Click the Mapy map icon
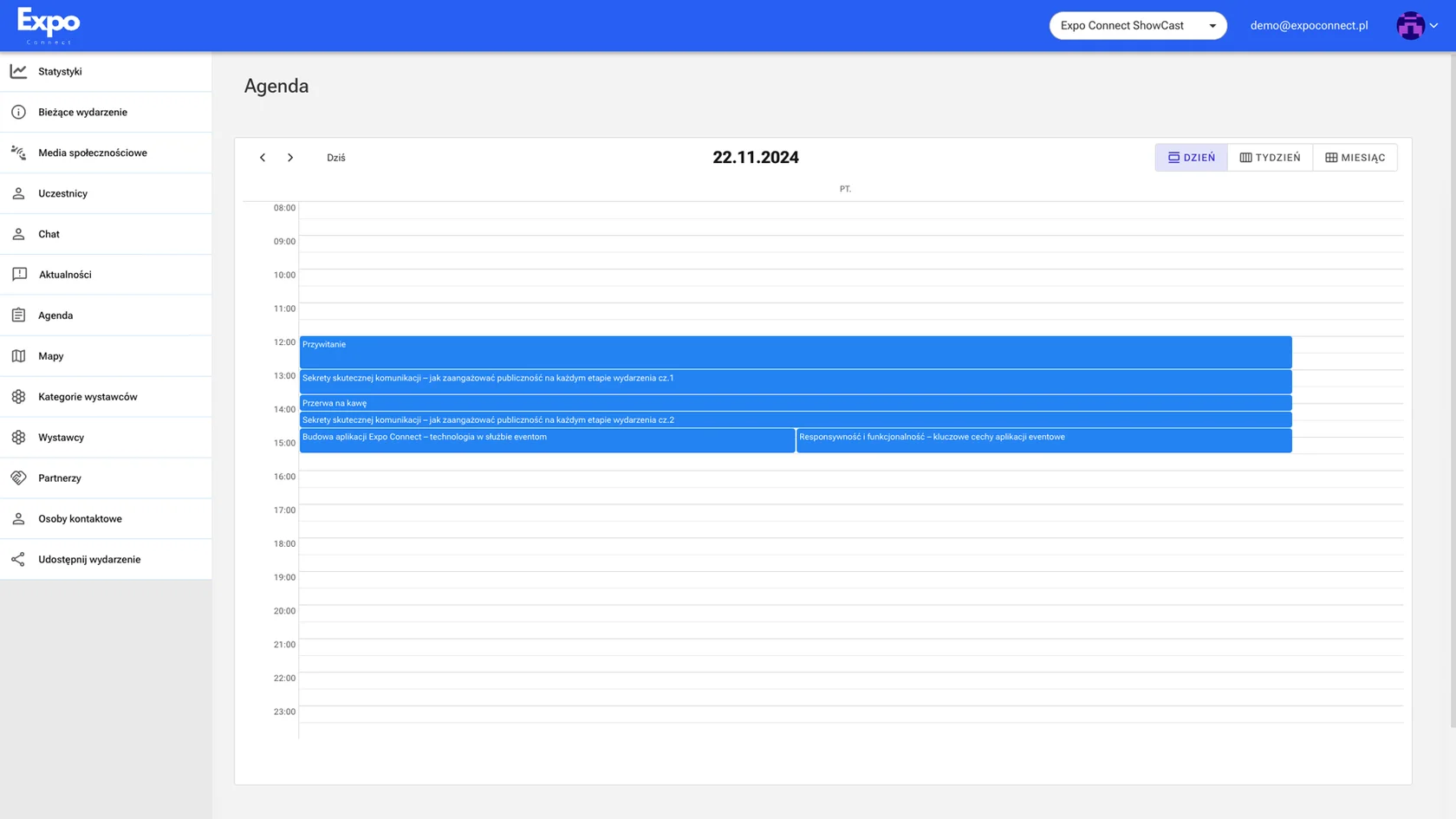The height and width of the screenshot is (819, 1456). point(18,356)
